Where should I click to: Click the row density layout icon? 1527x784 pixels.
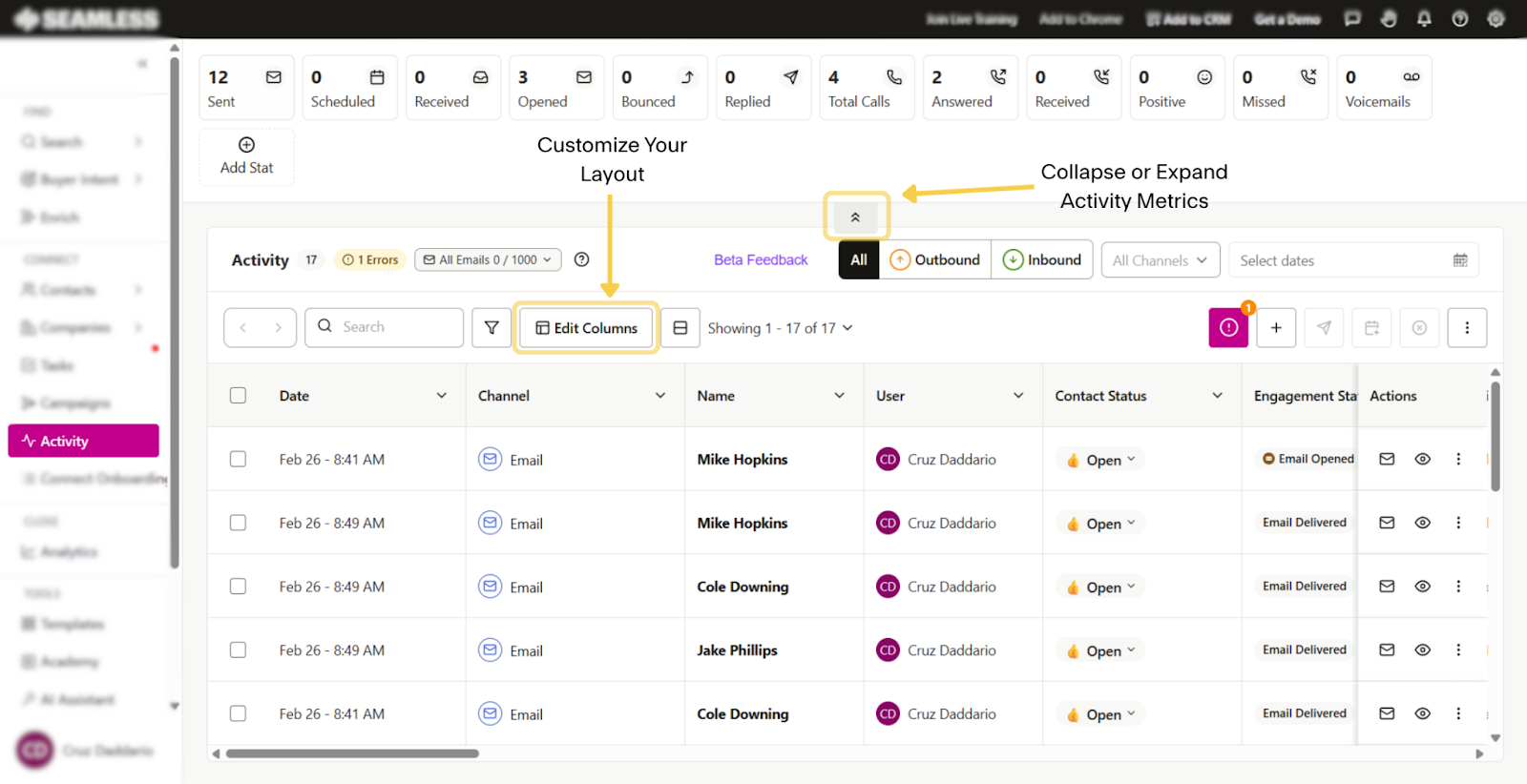coord(680,327)
